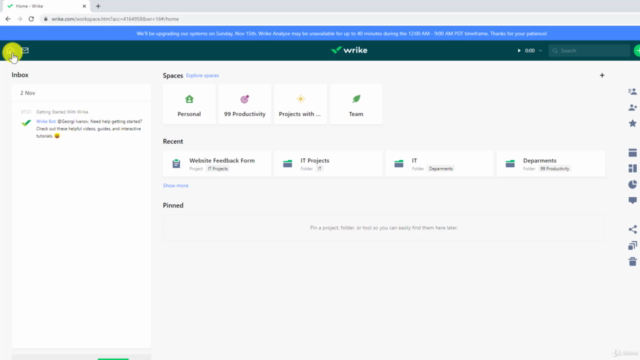The image size is (640, 360).
Task: Open the Reports pie chart icon
Action: [x=632, y=184]
